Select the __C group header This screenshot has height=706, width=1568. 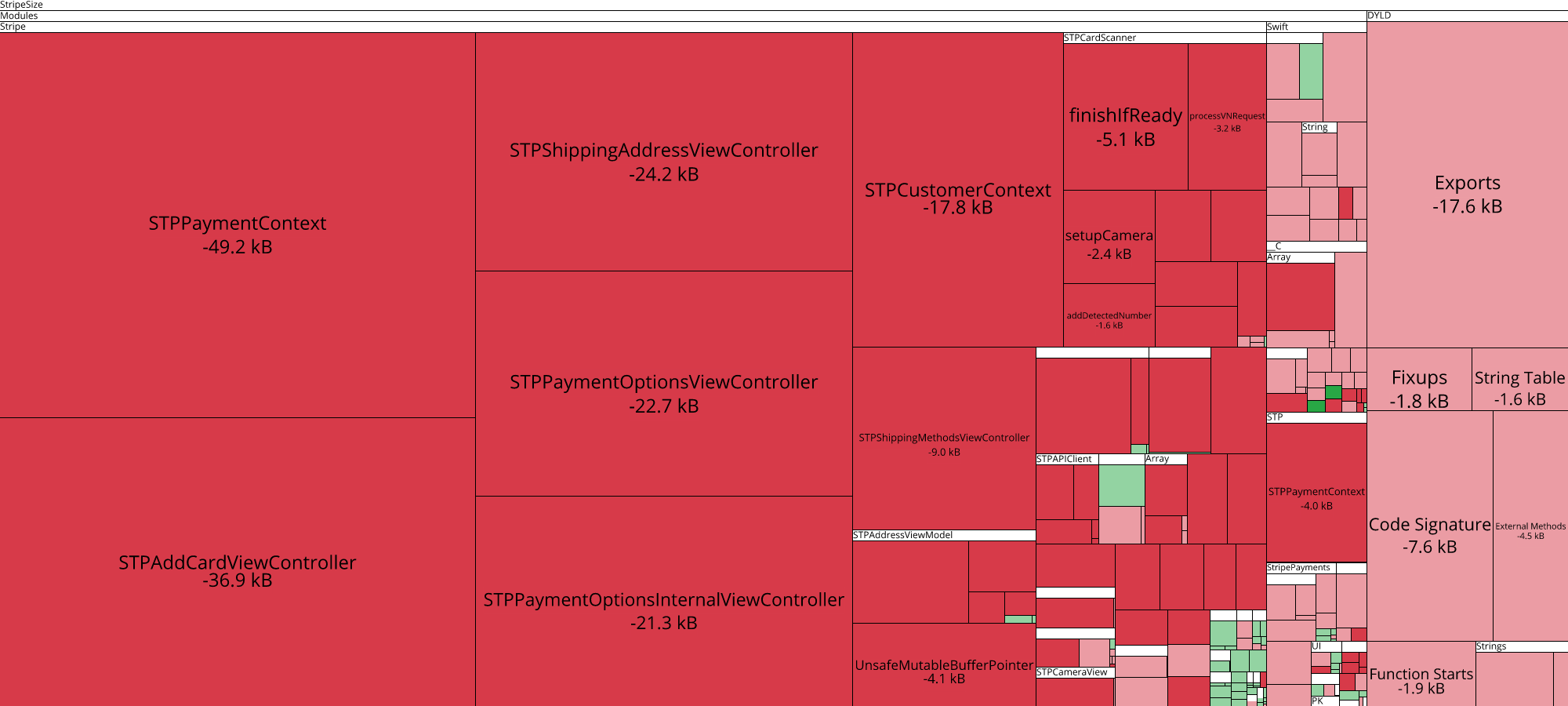click(1316, 246)
